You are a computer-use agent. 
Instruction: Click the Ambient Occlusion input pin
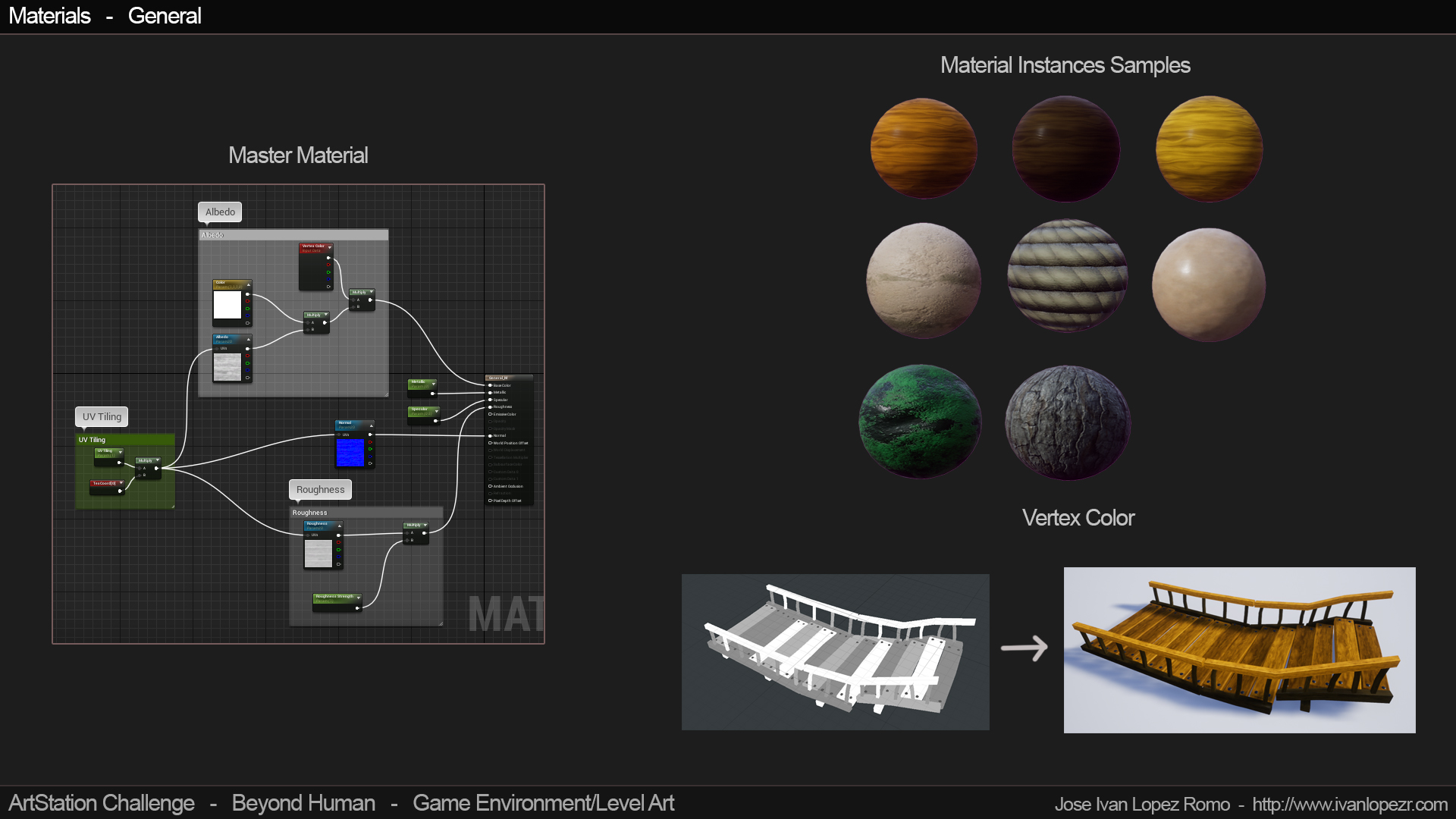(x=490, y=486)
